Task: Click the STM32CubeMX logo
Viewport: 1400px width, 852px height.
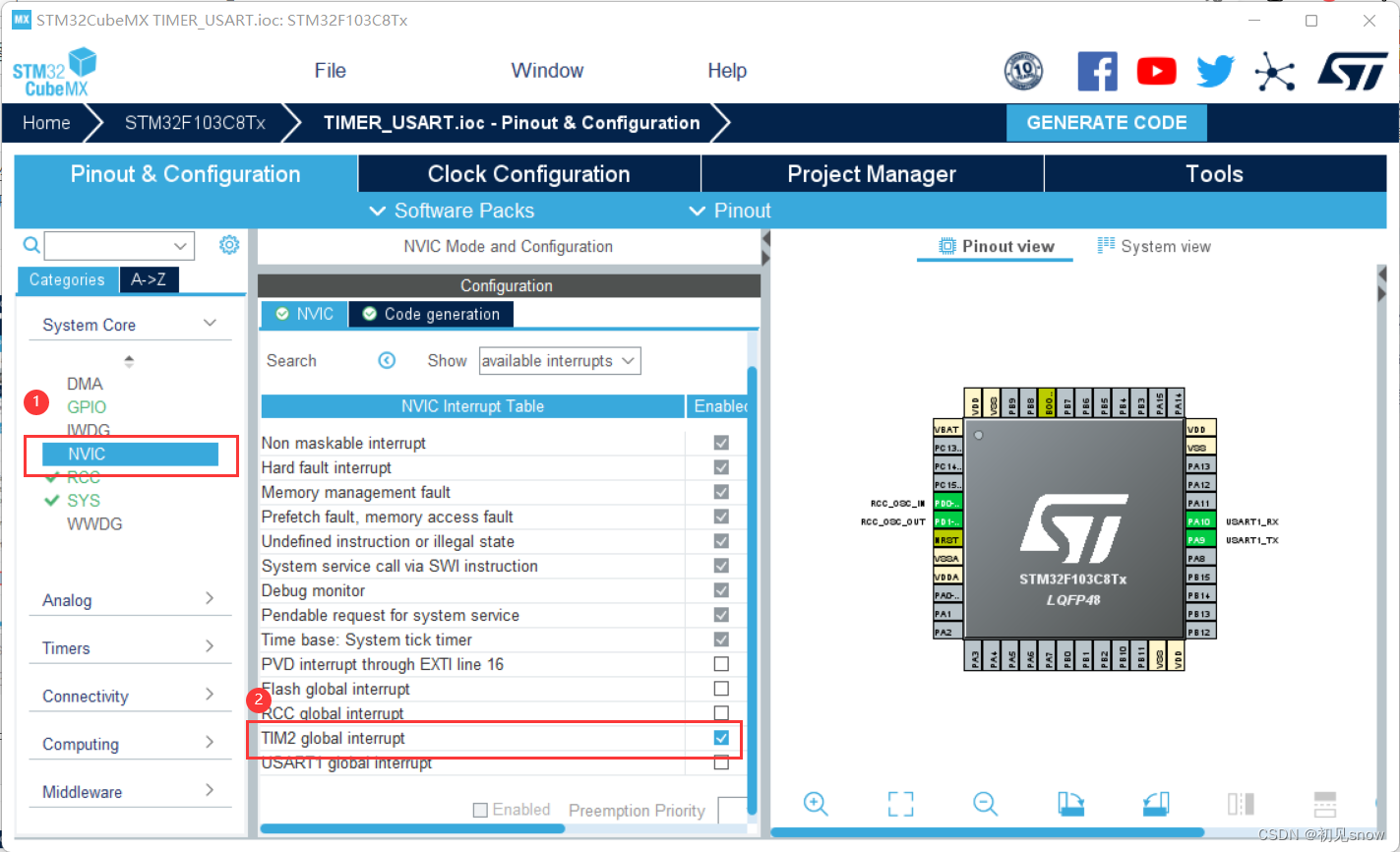Action: click(54, 72)
